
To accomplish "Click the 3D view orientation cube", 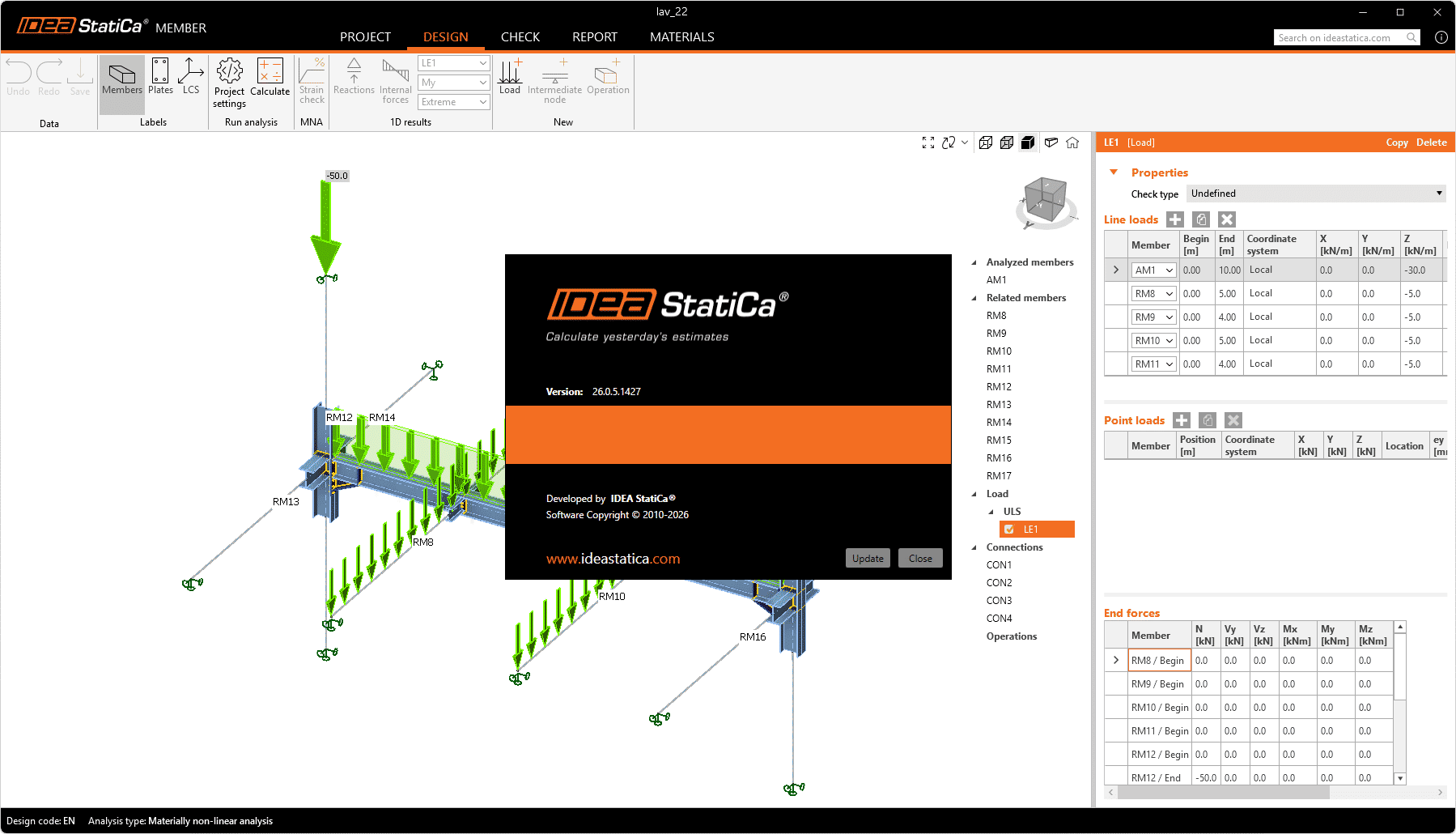I will tap(1045, 200).
